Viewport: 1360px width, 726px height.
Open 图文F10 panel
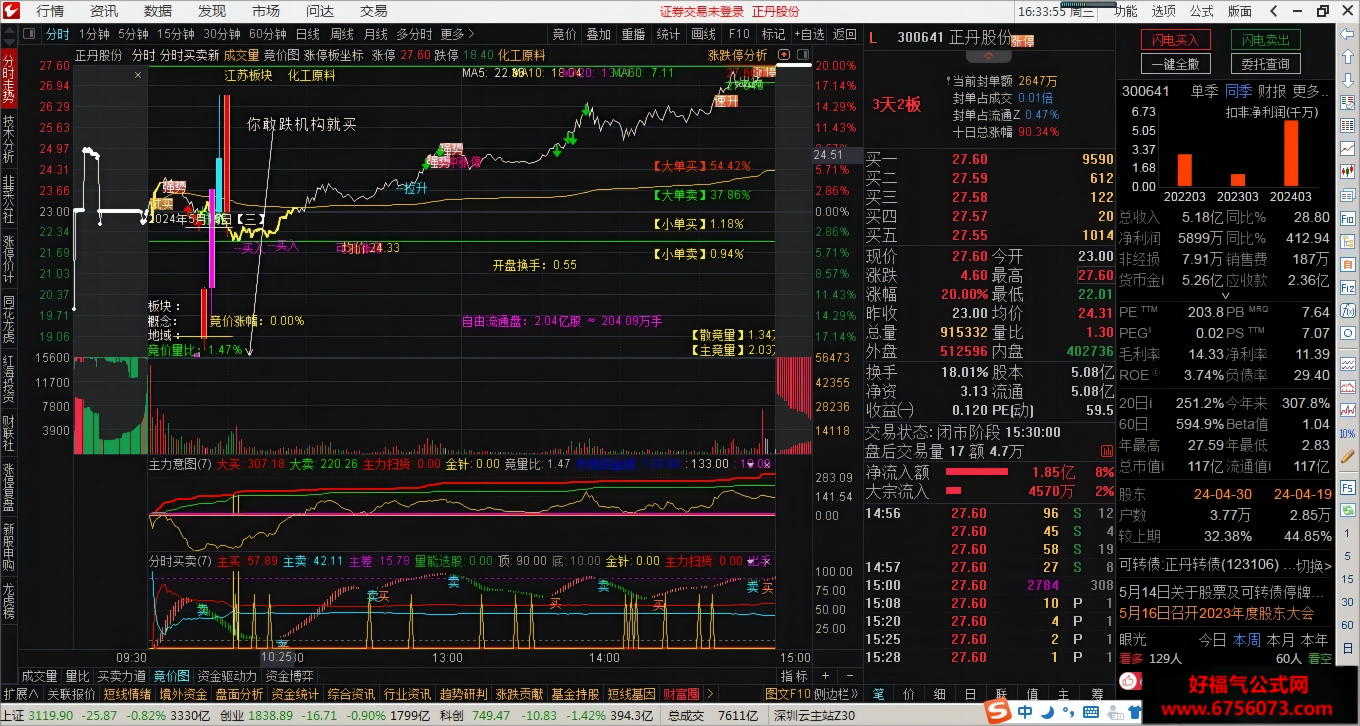(x=788, y=694)
